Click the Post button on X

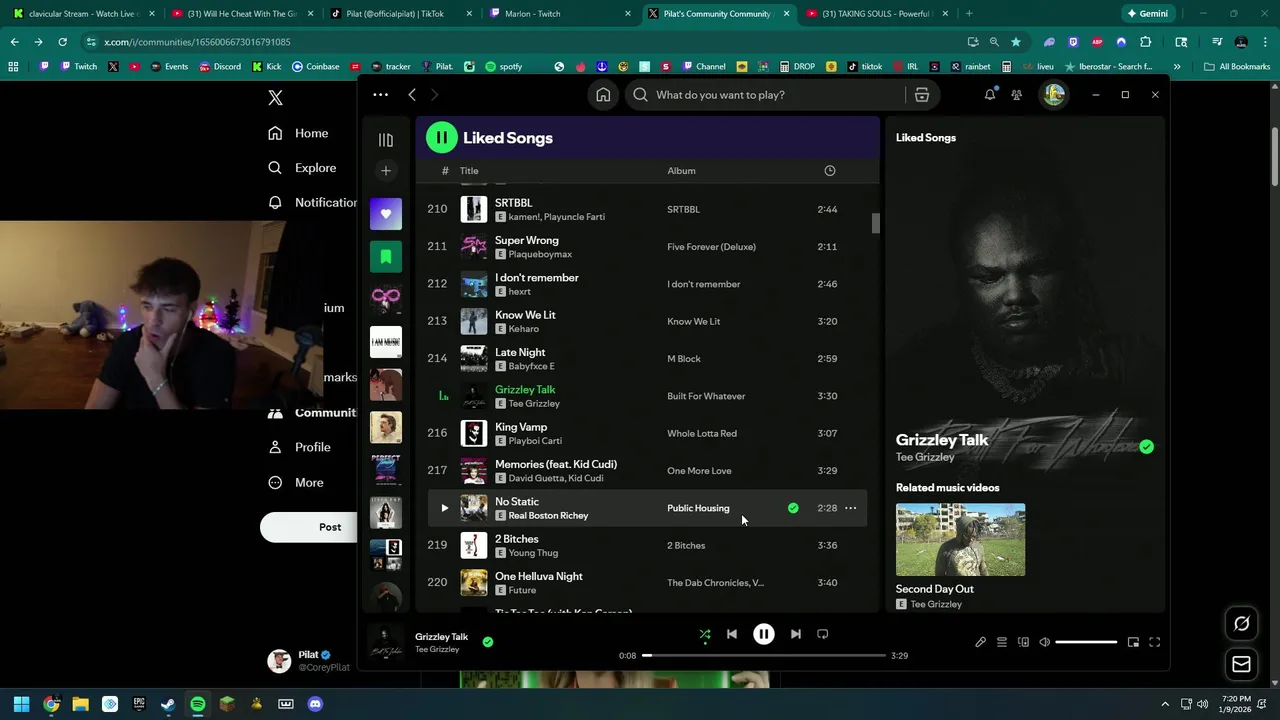[310, 527]
